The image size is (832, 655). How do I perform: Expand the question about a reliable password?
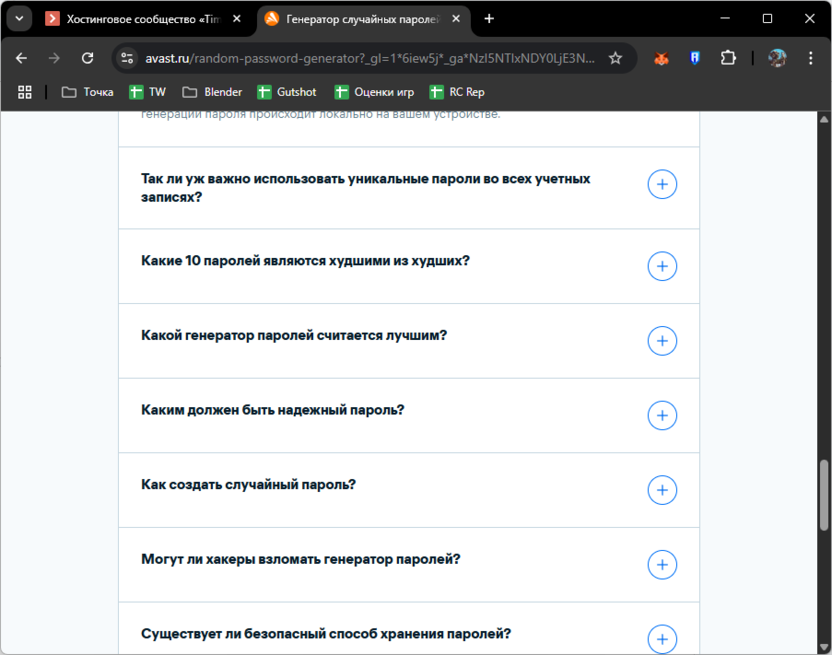[662, 415]
